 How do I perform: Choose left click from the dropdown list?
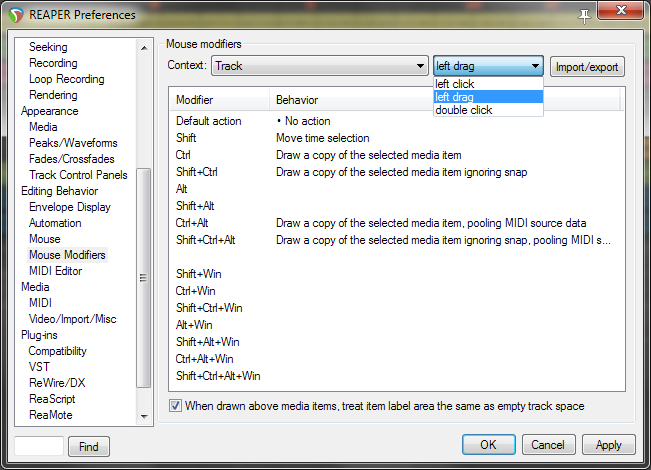coord(488,84)
